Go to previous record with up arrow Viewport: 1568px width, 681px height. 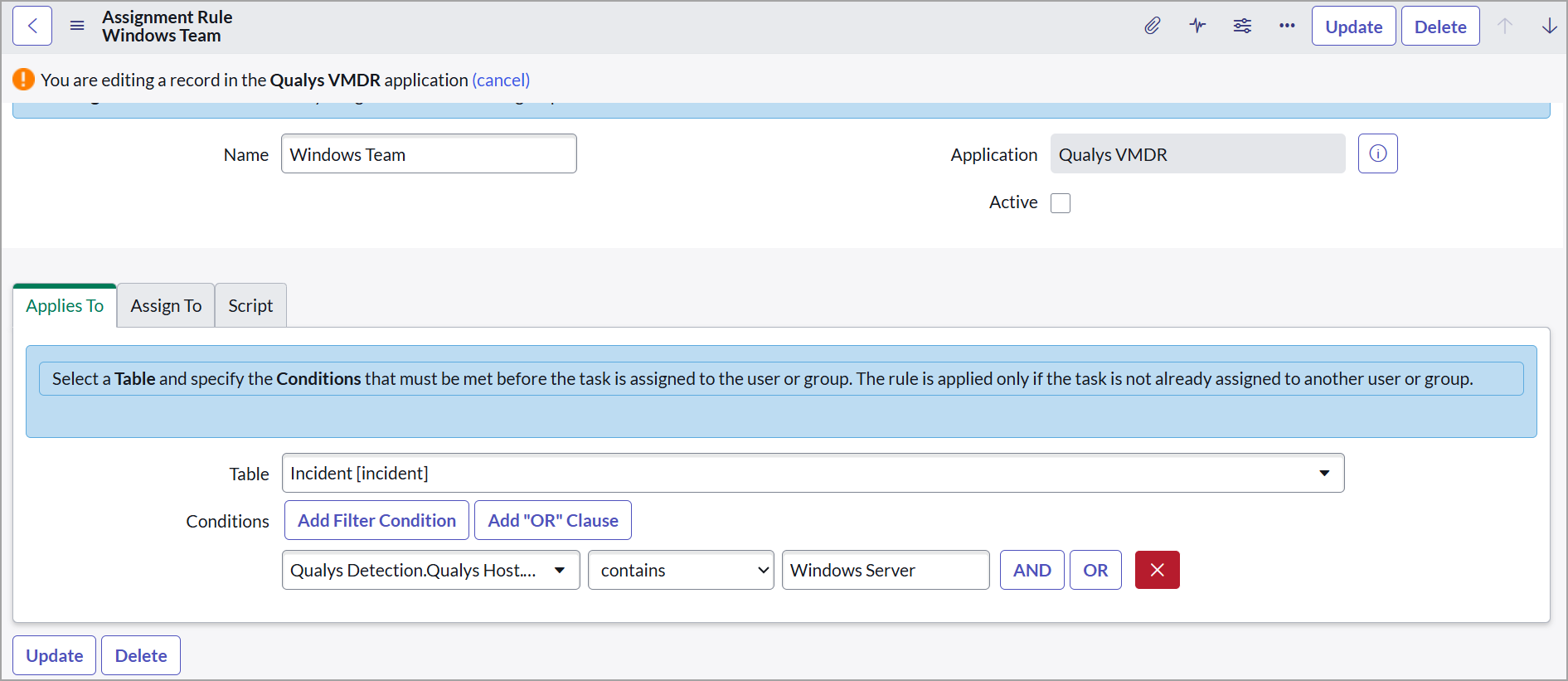[1505, 26]
